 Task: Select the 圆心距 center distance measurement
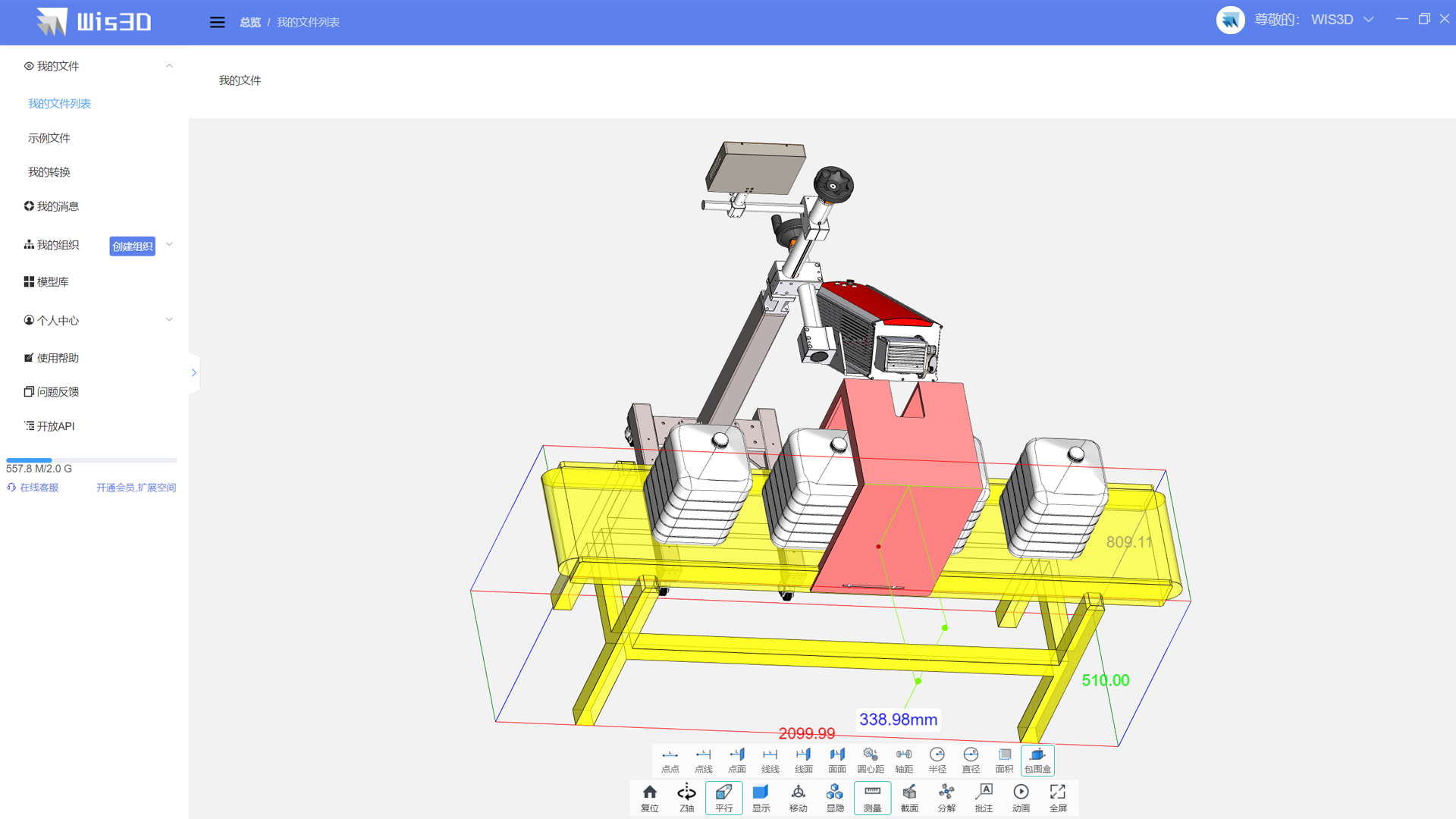[x=870, y=760]
